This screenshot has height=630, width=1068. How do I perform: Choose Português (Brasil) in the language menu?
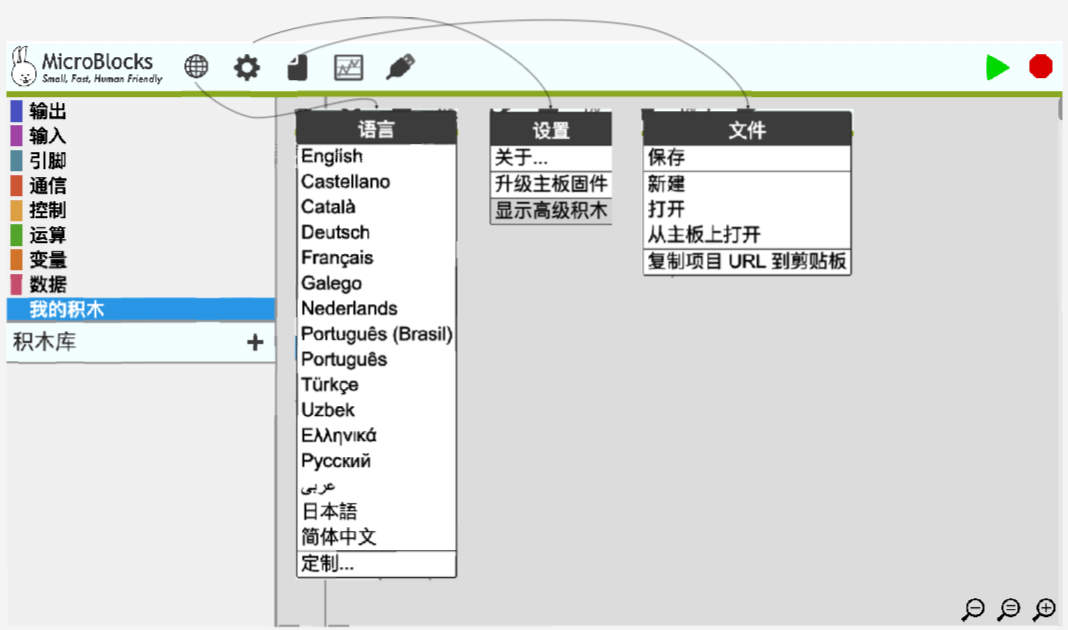click(x=376, y=334)
